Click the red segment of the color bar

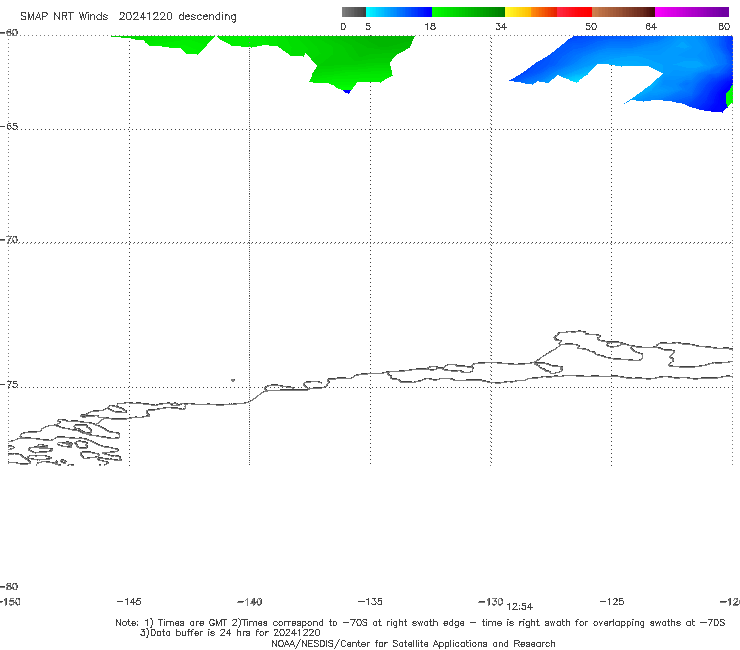coord(574,12)
